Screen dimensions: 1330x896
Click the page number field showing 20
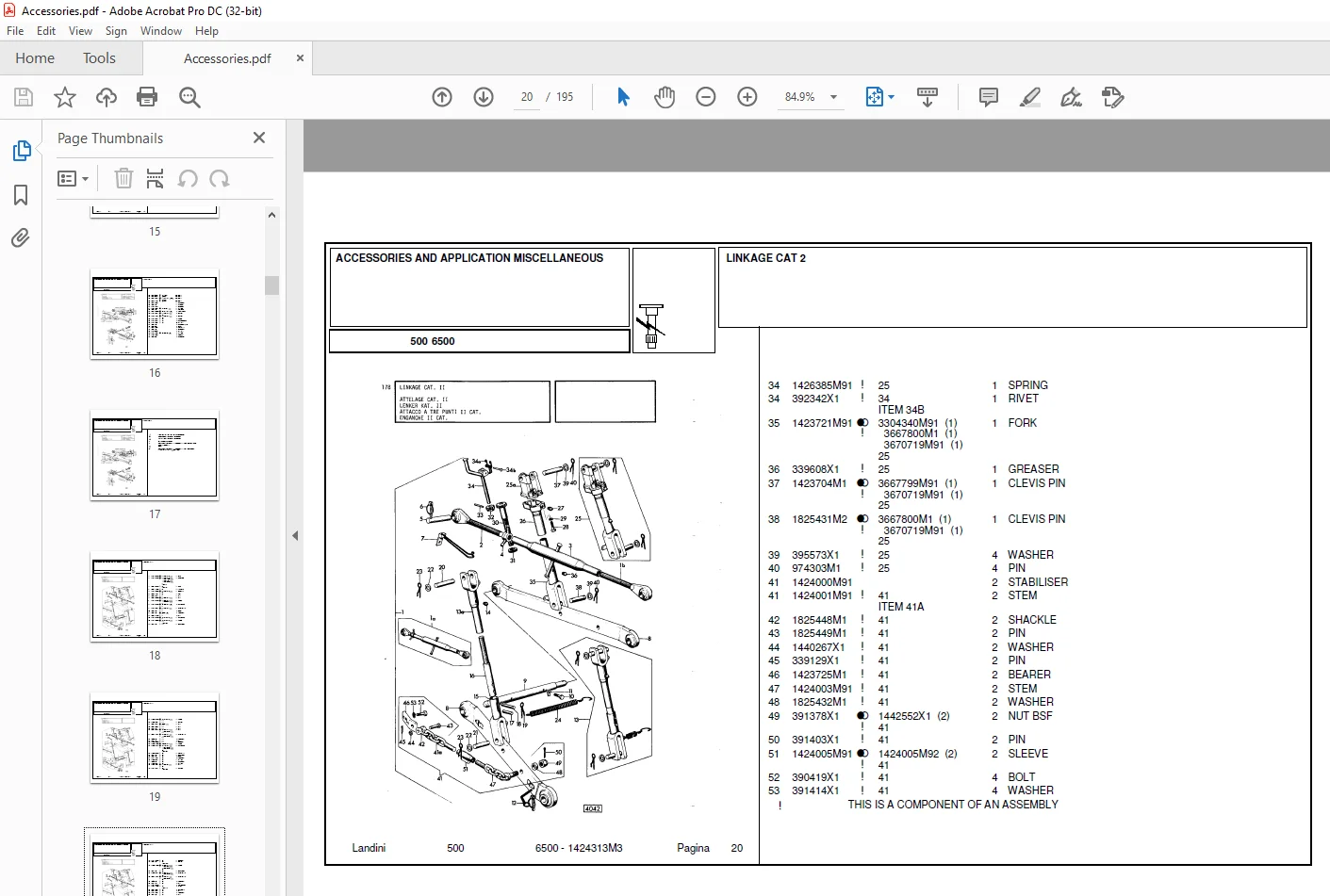[x=526, y=97]
